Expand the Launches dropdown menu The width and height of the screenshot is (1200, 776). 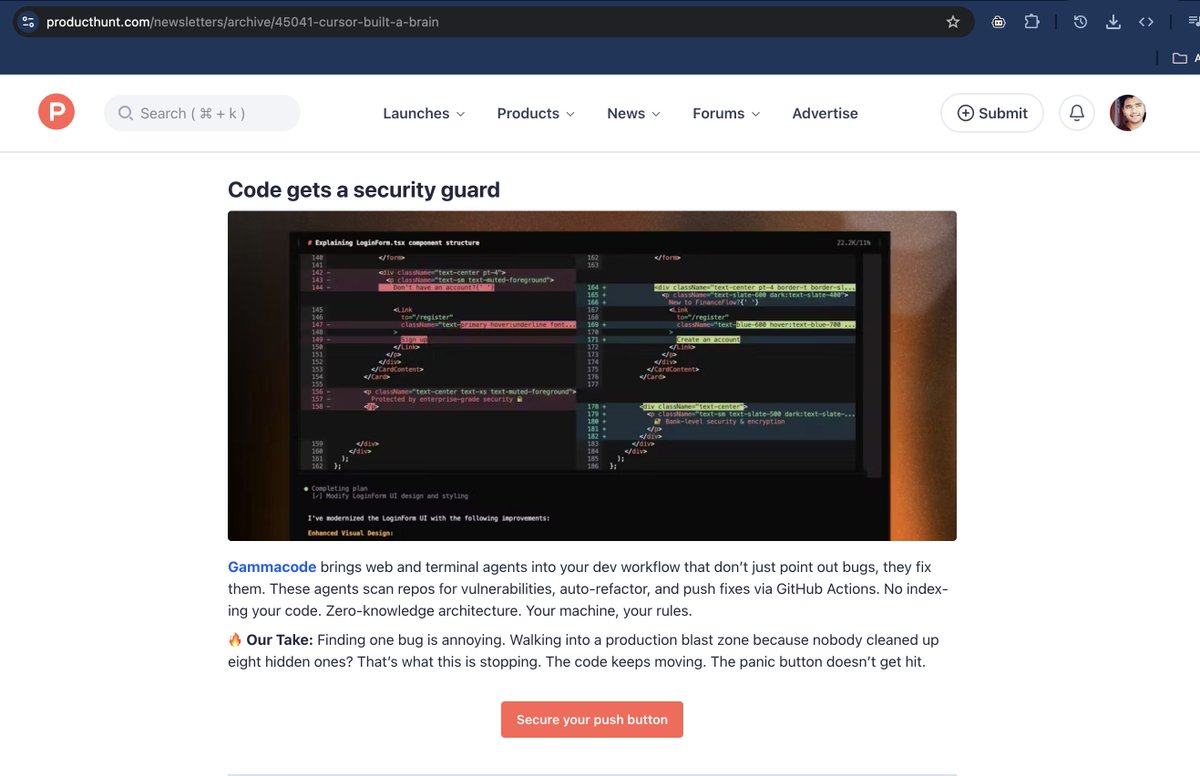pyautogui.click(x=424, y=114)
